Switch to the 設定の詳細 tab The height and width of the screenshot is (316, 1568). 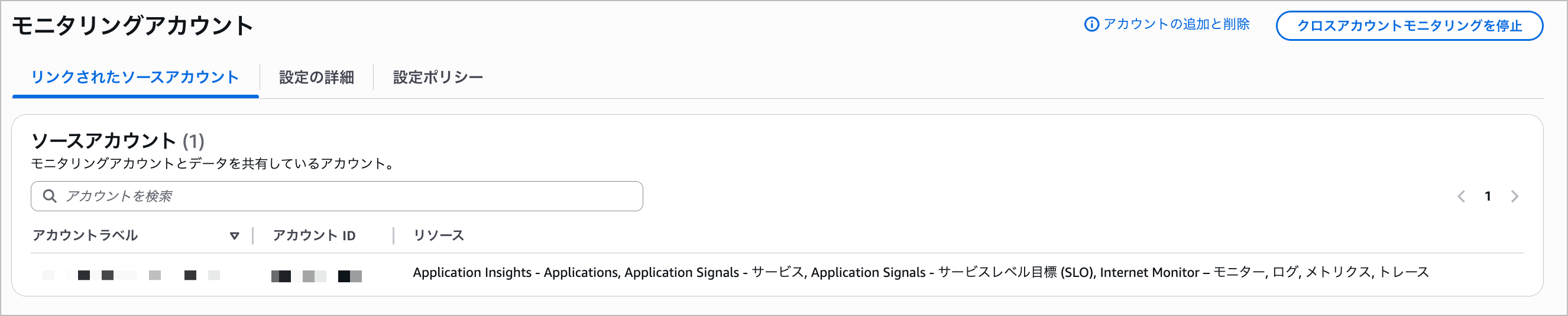316,78
